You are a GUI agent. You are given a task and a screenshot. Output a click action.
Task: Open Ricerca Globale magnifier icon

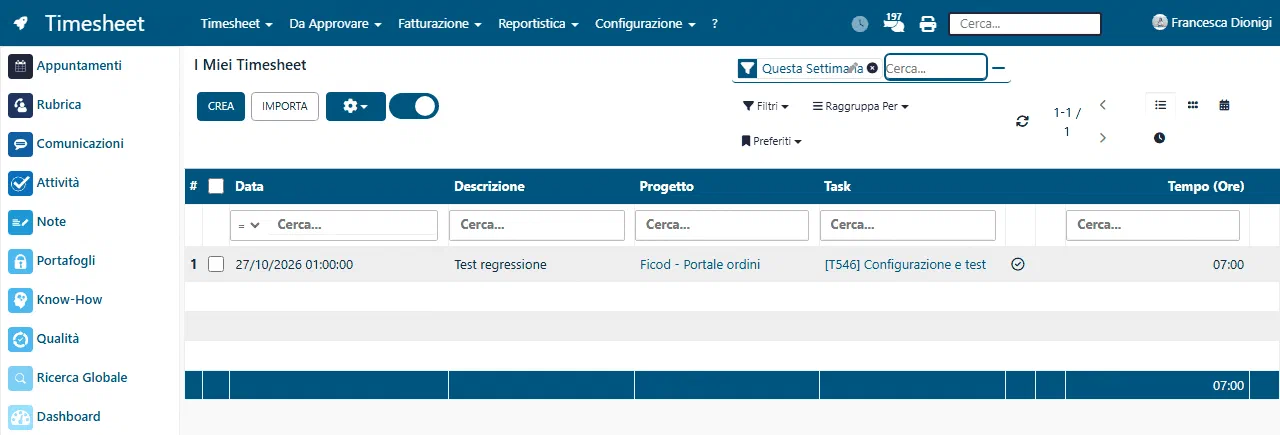pyautogui.click(x=21, y=378)
